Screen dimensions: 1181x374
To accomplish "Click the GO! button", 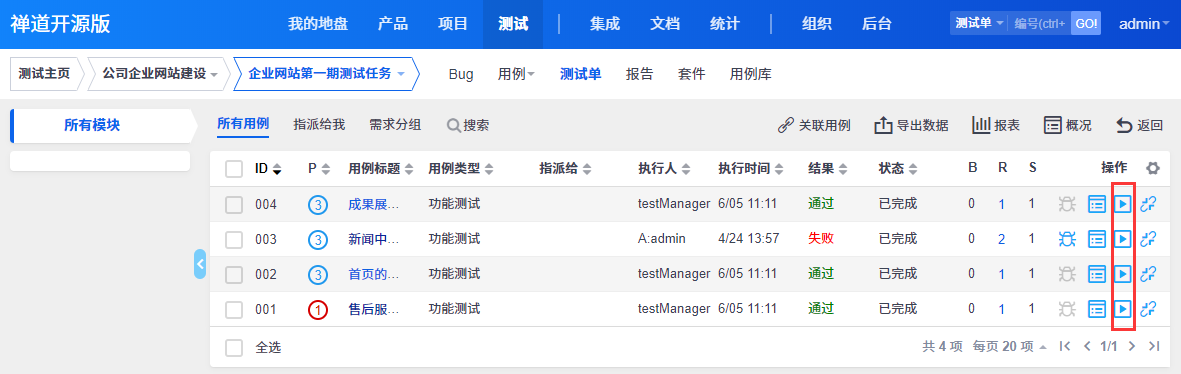I will [x=1086, y=23].
